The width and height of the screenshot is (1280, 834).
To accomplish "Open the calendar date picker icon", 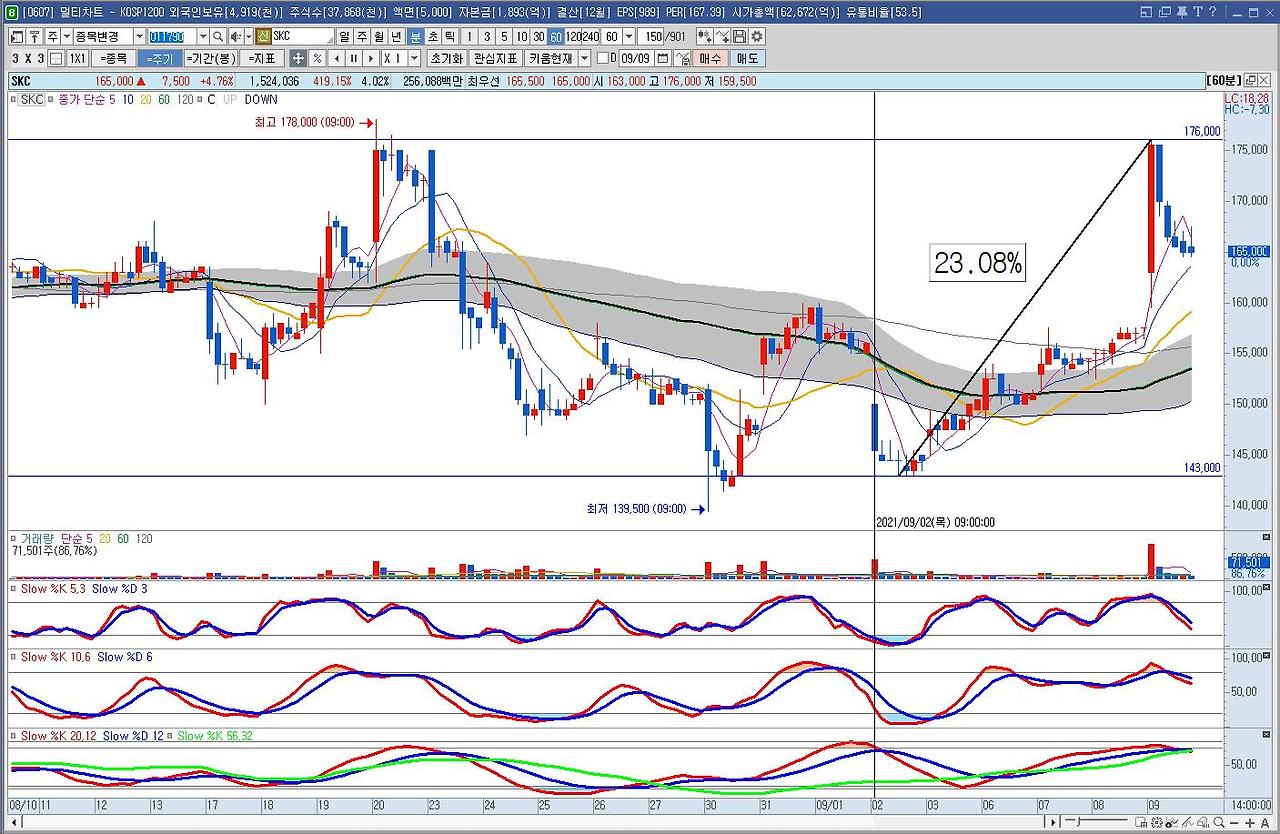I will (x=663, y=58).
